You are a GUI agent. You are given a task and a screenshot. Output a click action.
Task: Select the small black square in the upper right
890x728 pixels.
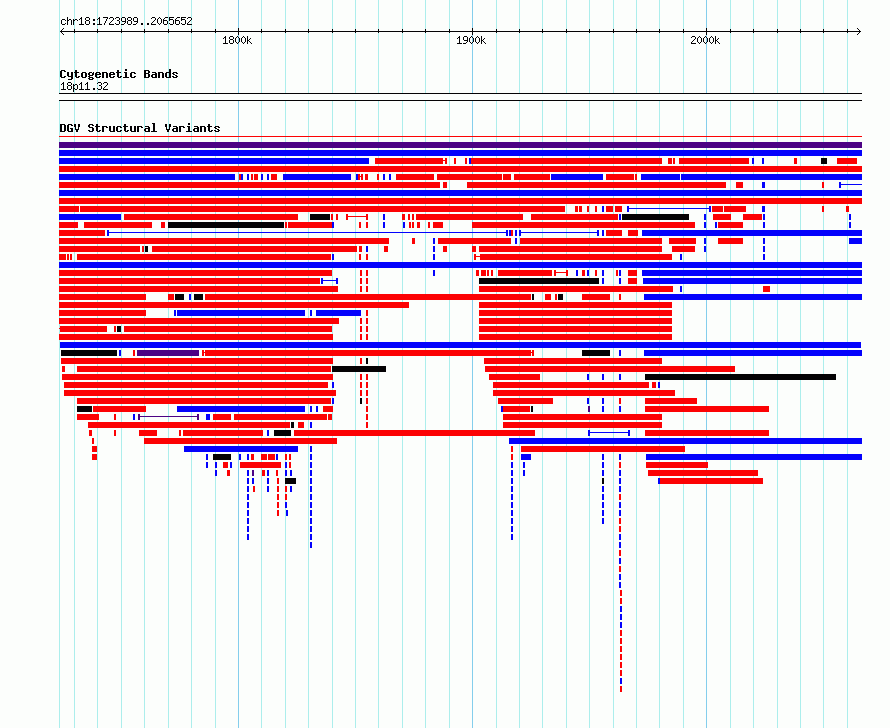click(x=824, y=161)
